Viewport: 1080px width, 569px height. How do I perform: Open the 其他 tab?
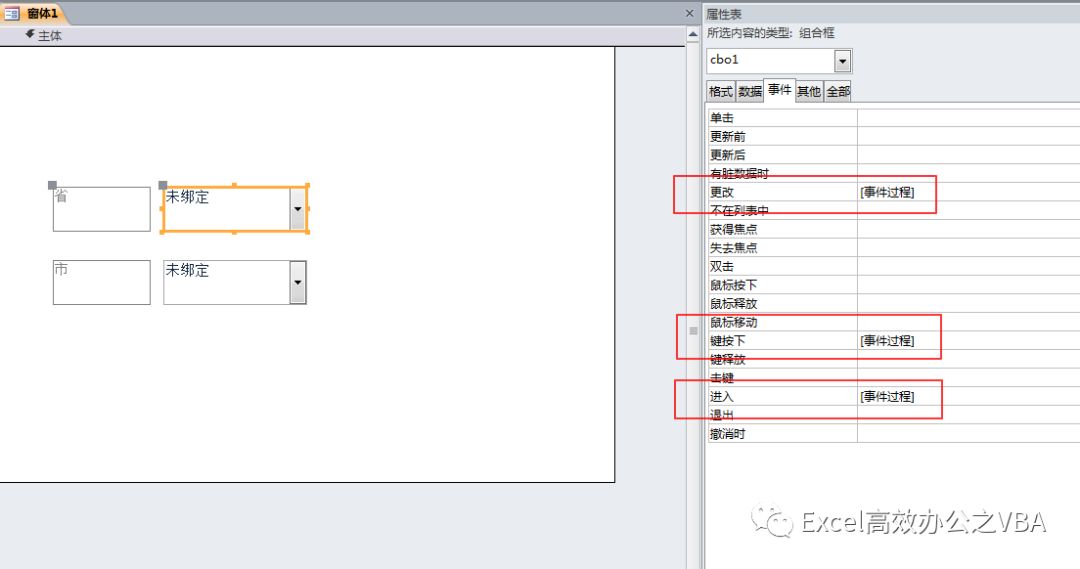809,91
